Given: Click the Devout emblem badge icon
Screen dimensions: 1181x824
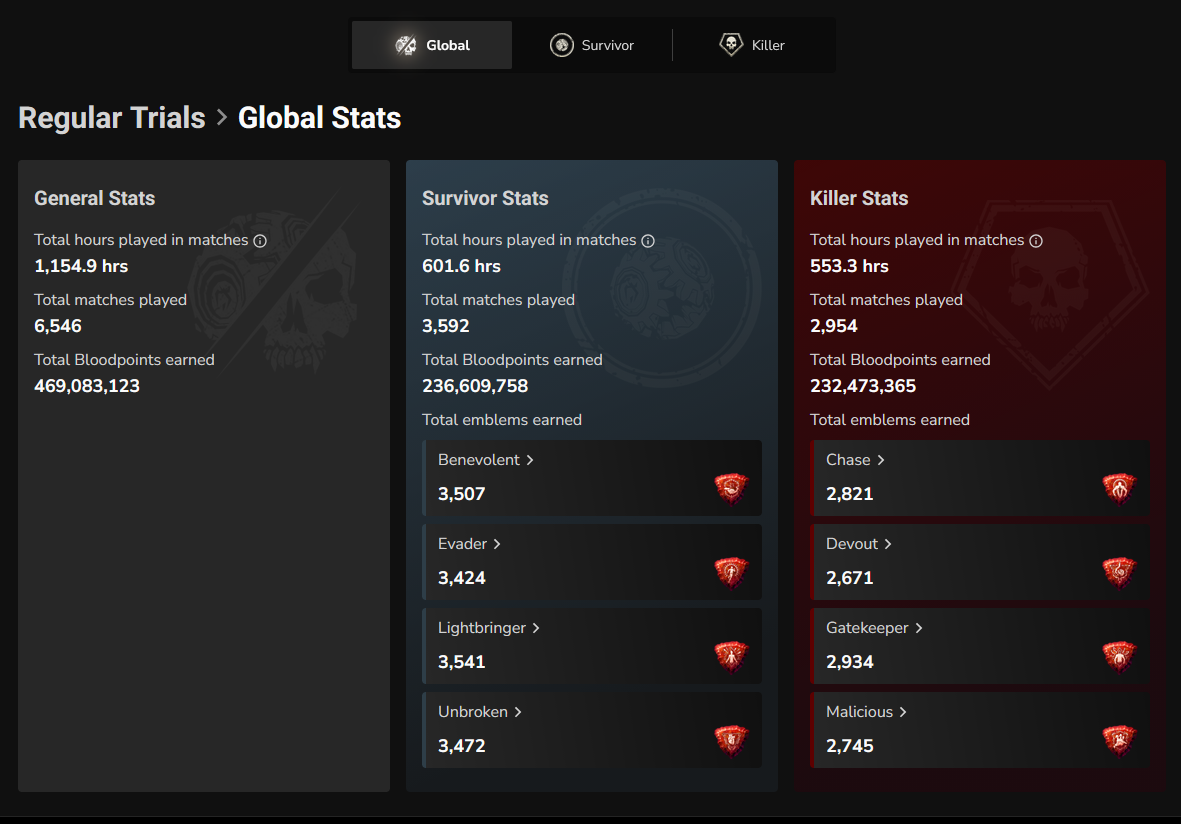Looking at the screenshot, I should (x=1118, y=572).
